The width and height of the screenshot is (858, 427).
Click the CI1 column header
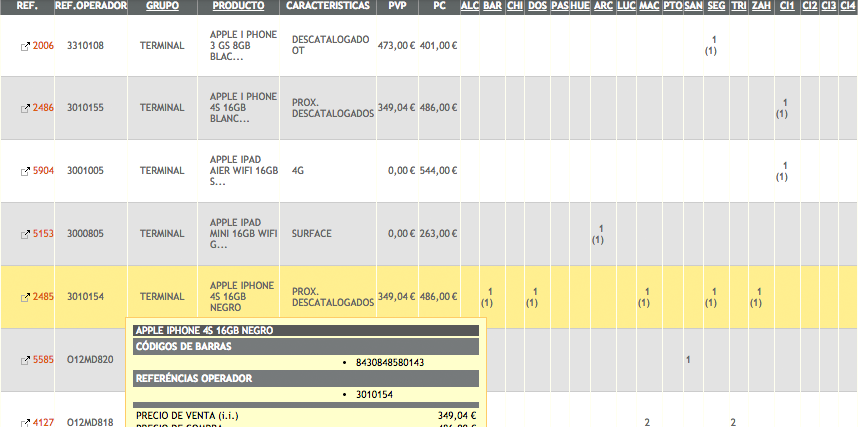pyautogui.click(x=787, y=6)
